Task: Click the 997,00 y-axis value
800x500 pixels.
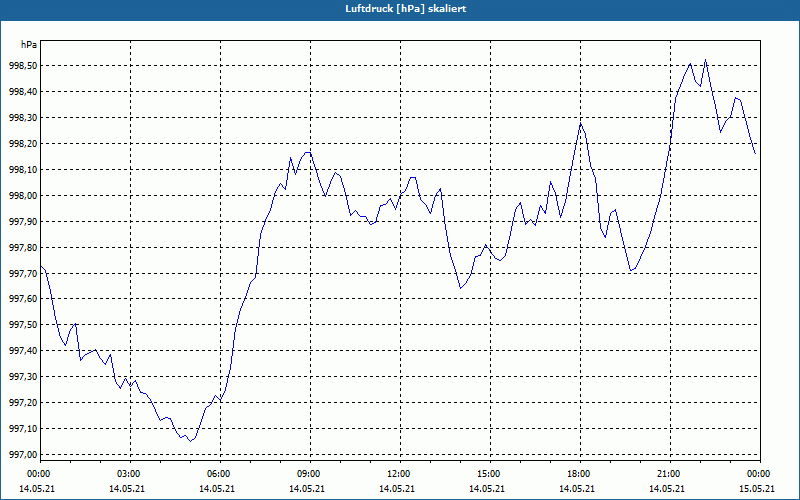Action: (x=24, y=455)
